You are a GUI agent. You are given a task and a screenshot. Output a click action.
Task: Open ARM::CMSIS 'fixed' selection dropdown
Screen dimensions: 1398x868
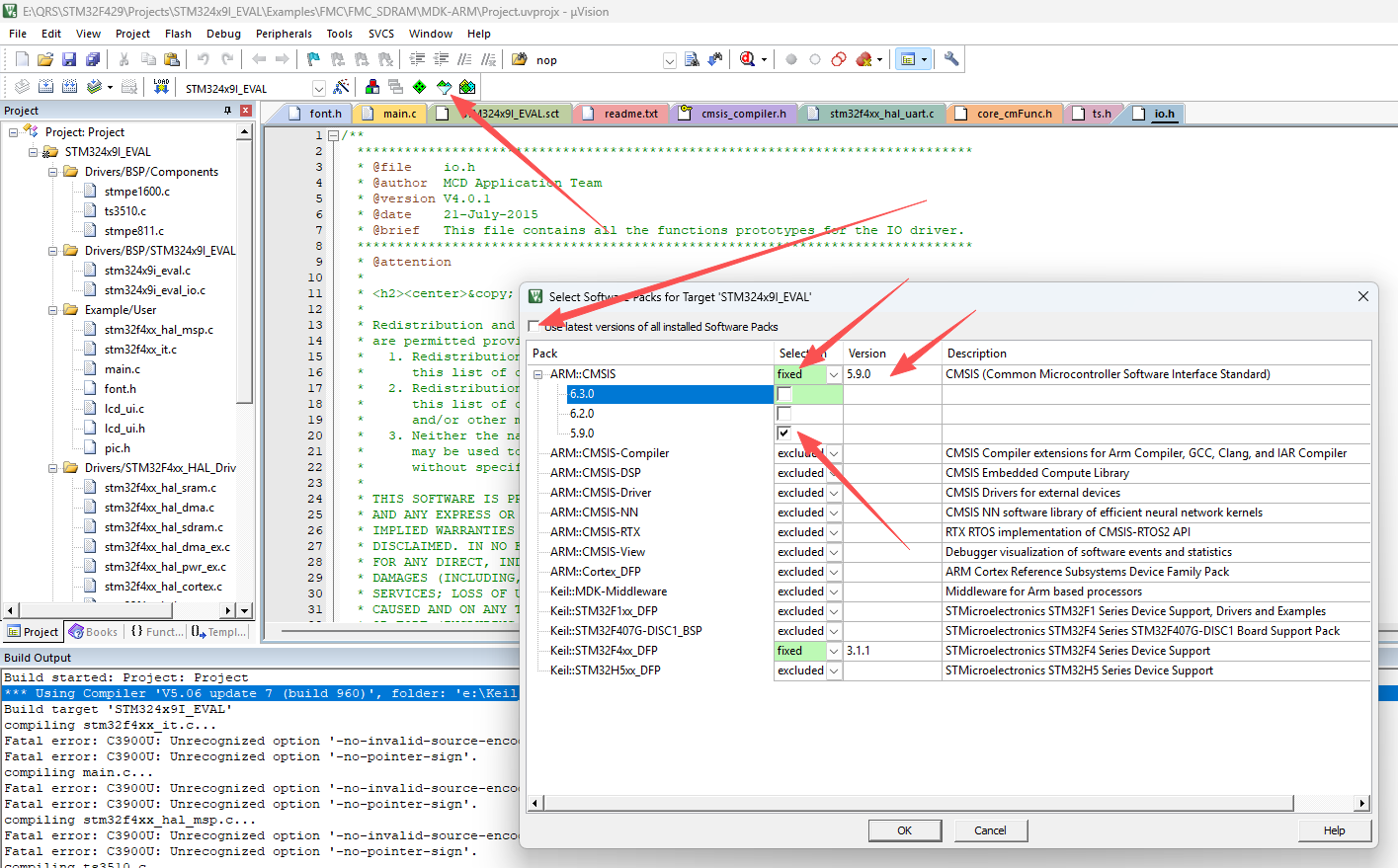834,374
